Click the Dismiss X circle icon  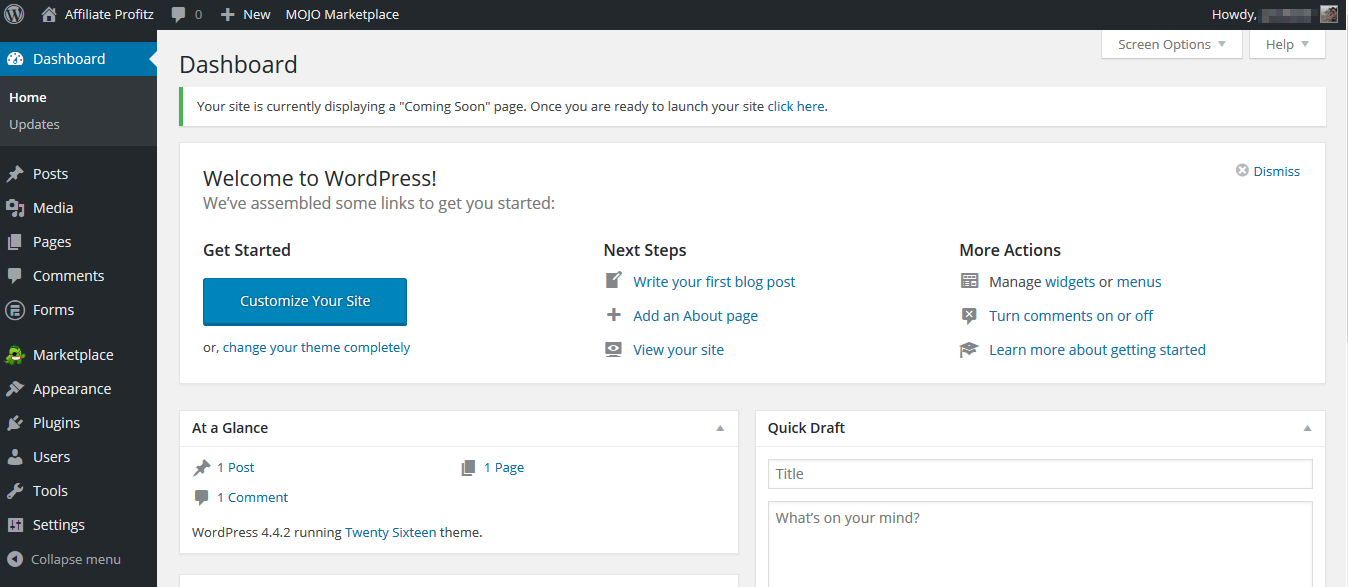tap(1242, 171)
